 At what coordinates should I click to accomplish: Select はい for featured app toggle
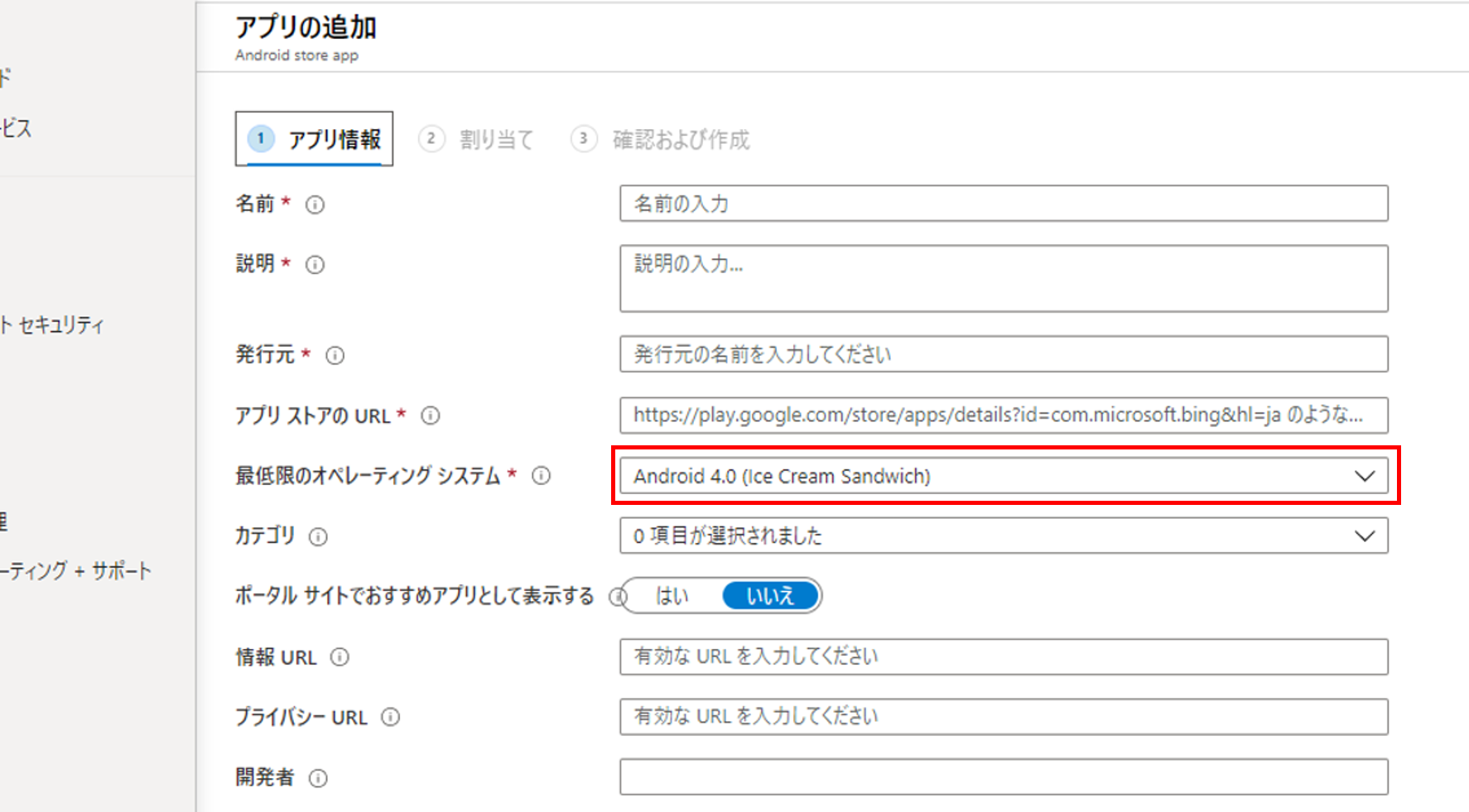tap(672, 596)
